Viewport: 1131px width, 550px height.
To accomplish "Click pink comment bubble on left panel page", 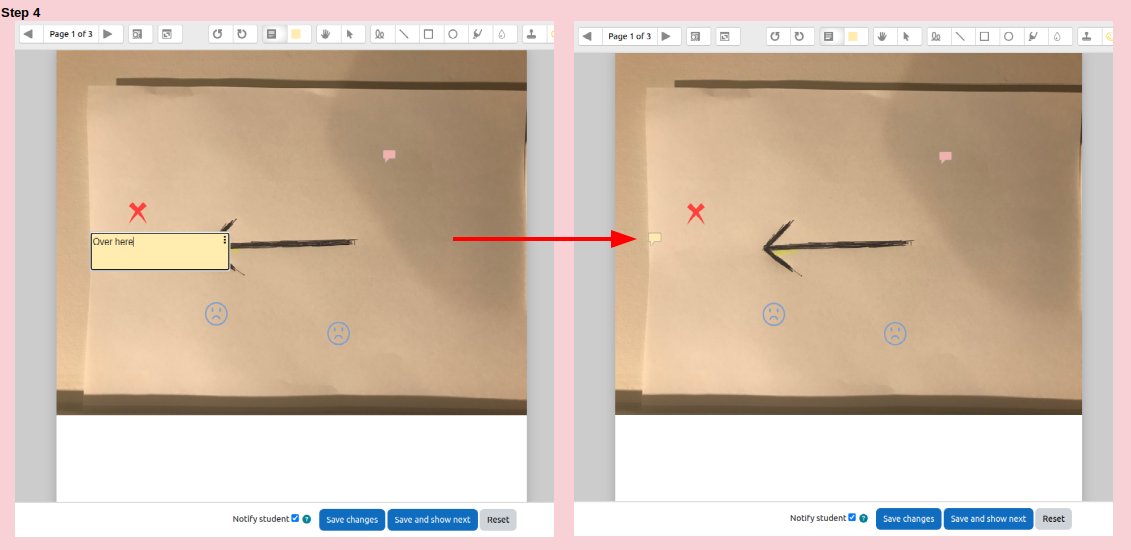I will [390, 155].
